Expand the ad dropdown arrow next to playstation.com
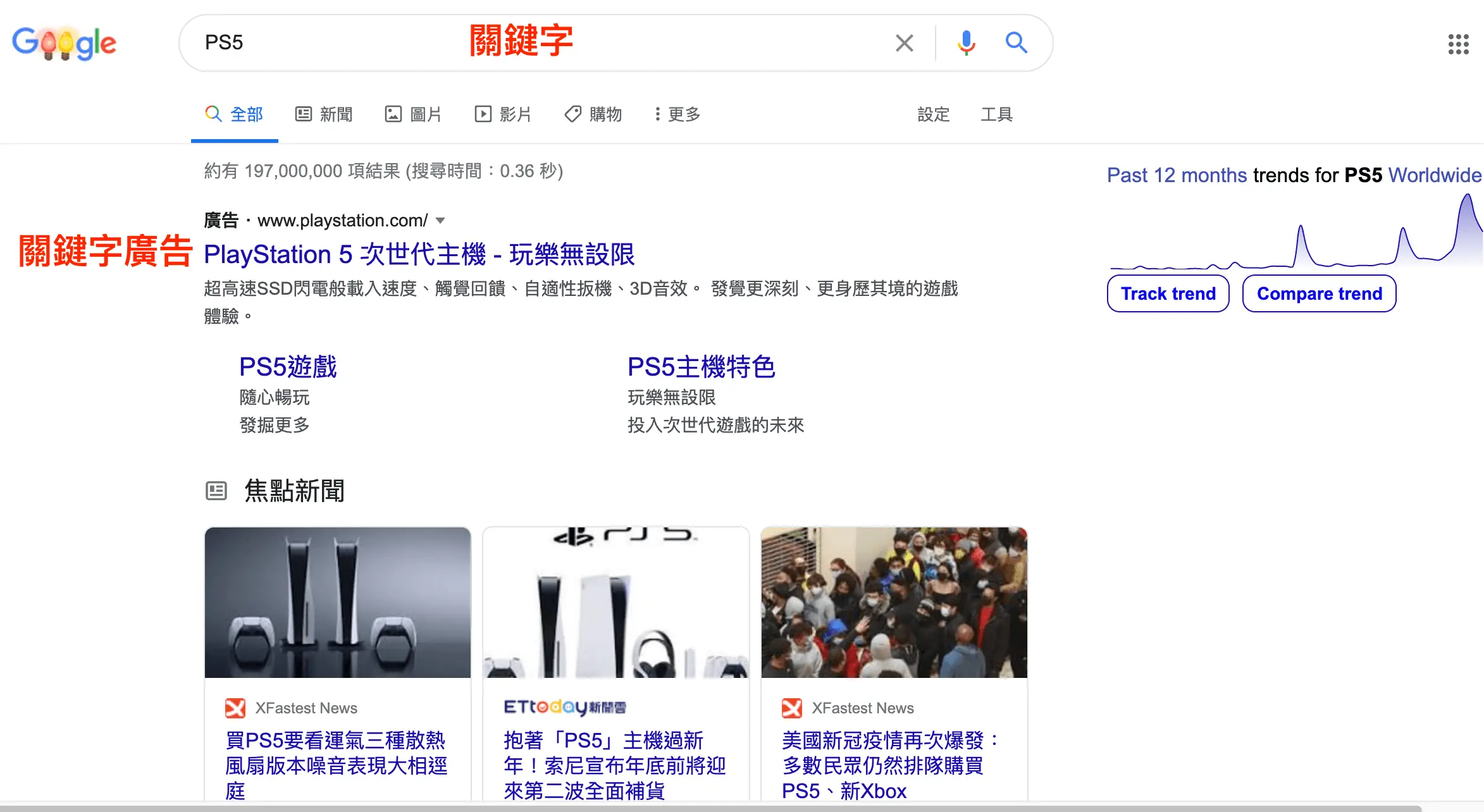 pyautogui.click(x=440, y=221)
